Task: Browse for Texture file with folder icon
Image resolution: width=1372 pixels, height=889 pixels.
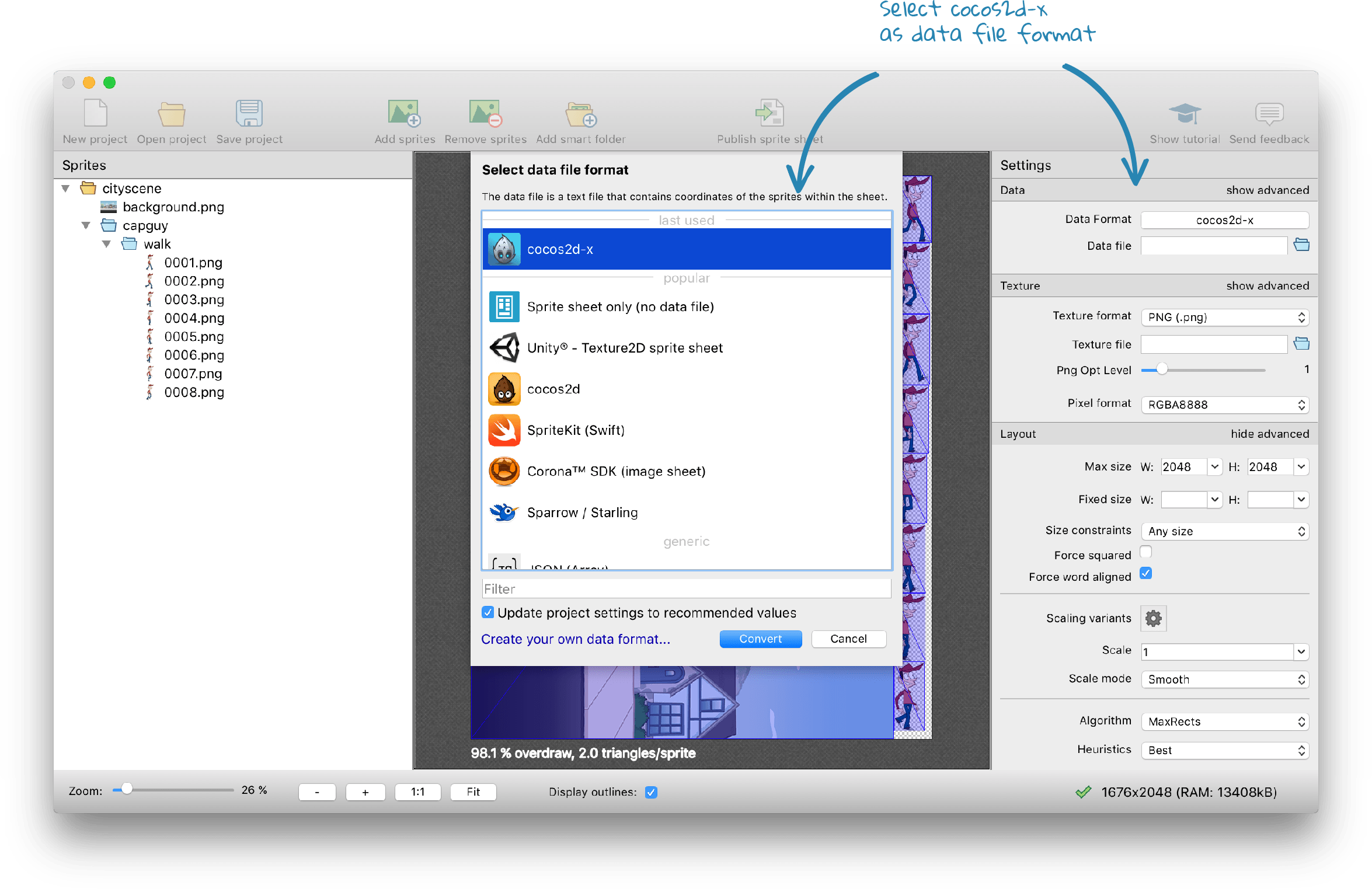Action: (x=1301, y=344)
